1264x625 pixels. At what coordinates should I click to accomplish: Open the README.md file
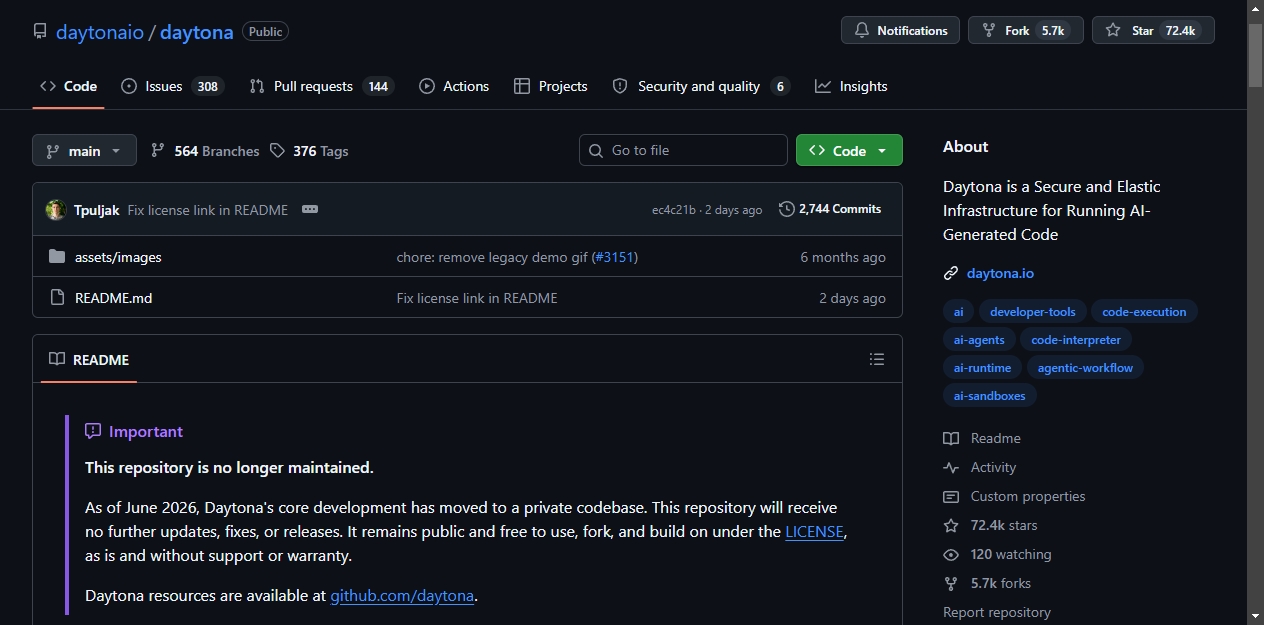coord(113,298)
